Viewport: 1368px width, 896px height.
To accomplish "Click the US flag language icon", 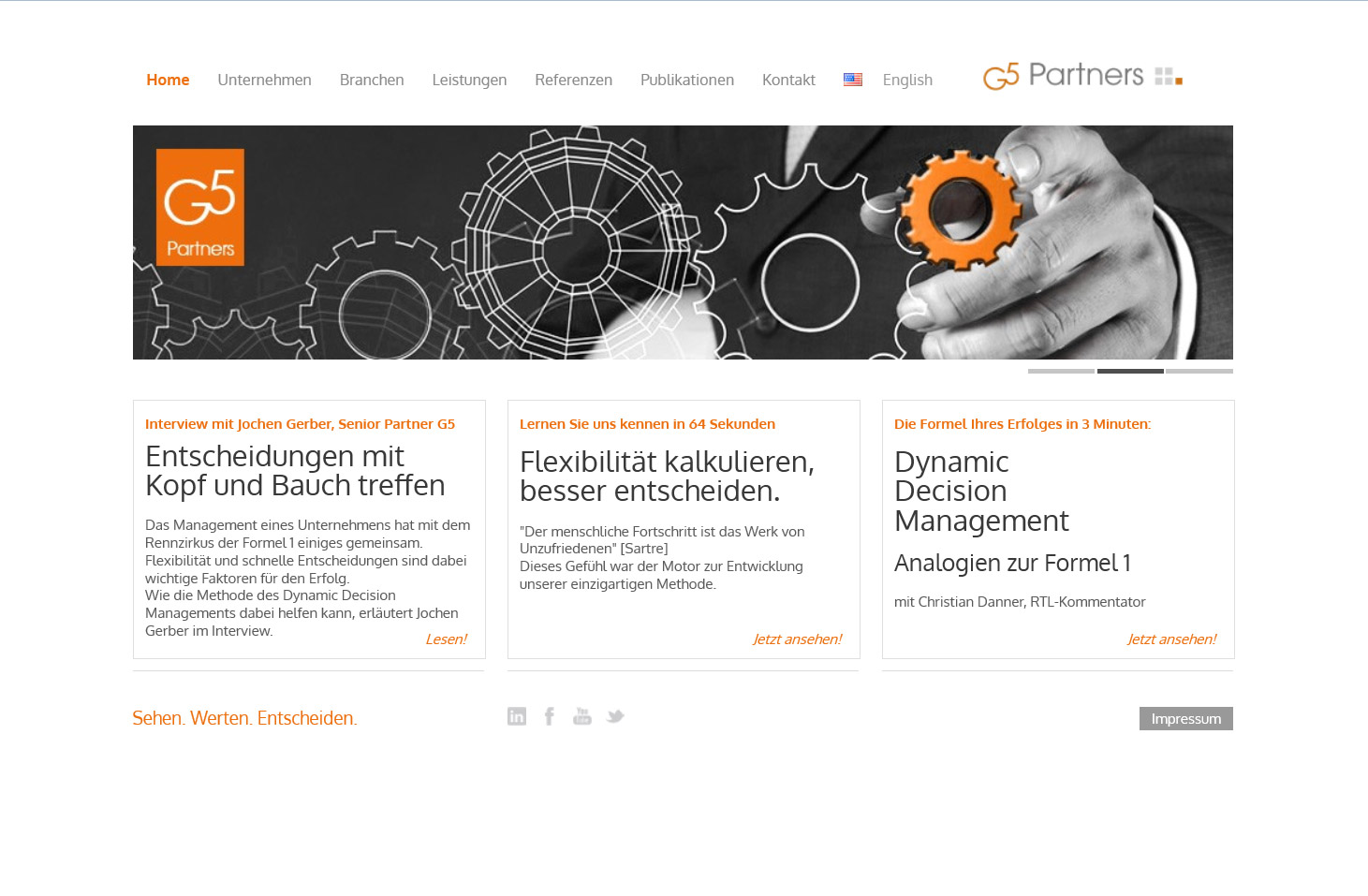I will (x=853, y=80).
